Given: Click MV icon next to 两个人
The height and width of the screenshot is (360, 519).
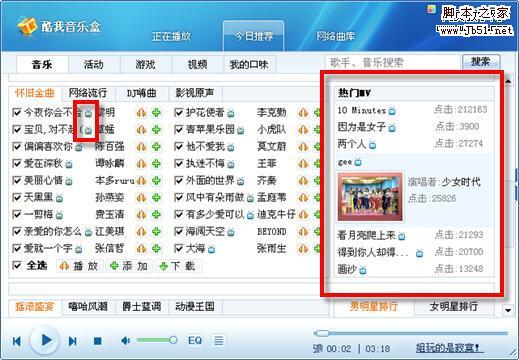Looking at the screenshot, I should point(373,145).
